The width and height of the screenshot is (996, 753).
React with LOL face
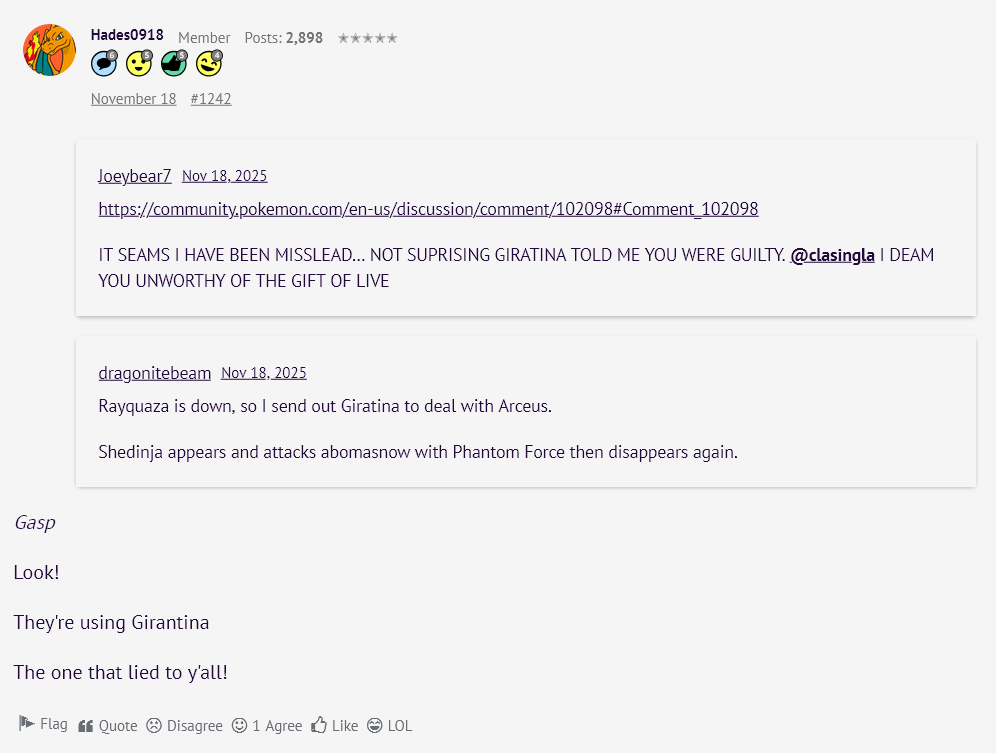tap(390, 726)
